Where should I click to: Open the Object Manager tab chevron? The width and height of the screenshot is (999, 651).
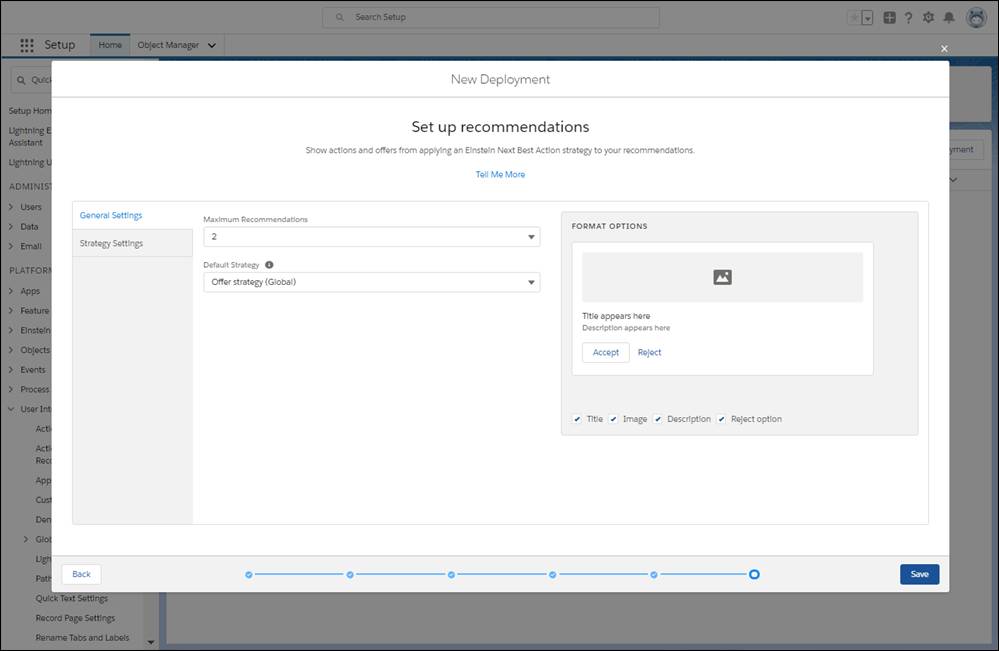pos(212,45)
